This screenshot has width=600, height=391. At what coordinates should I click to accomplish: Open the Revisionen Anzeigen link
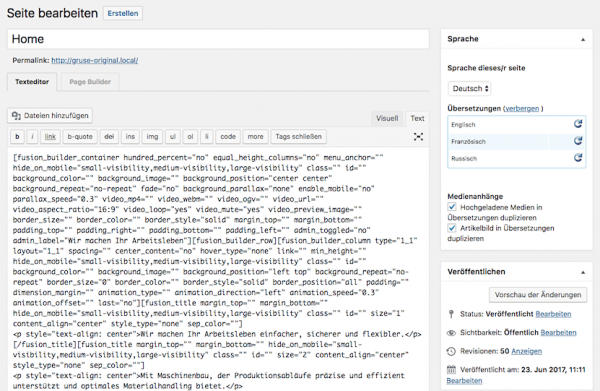pos(527,351)
